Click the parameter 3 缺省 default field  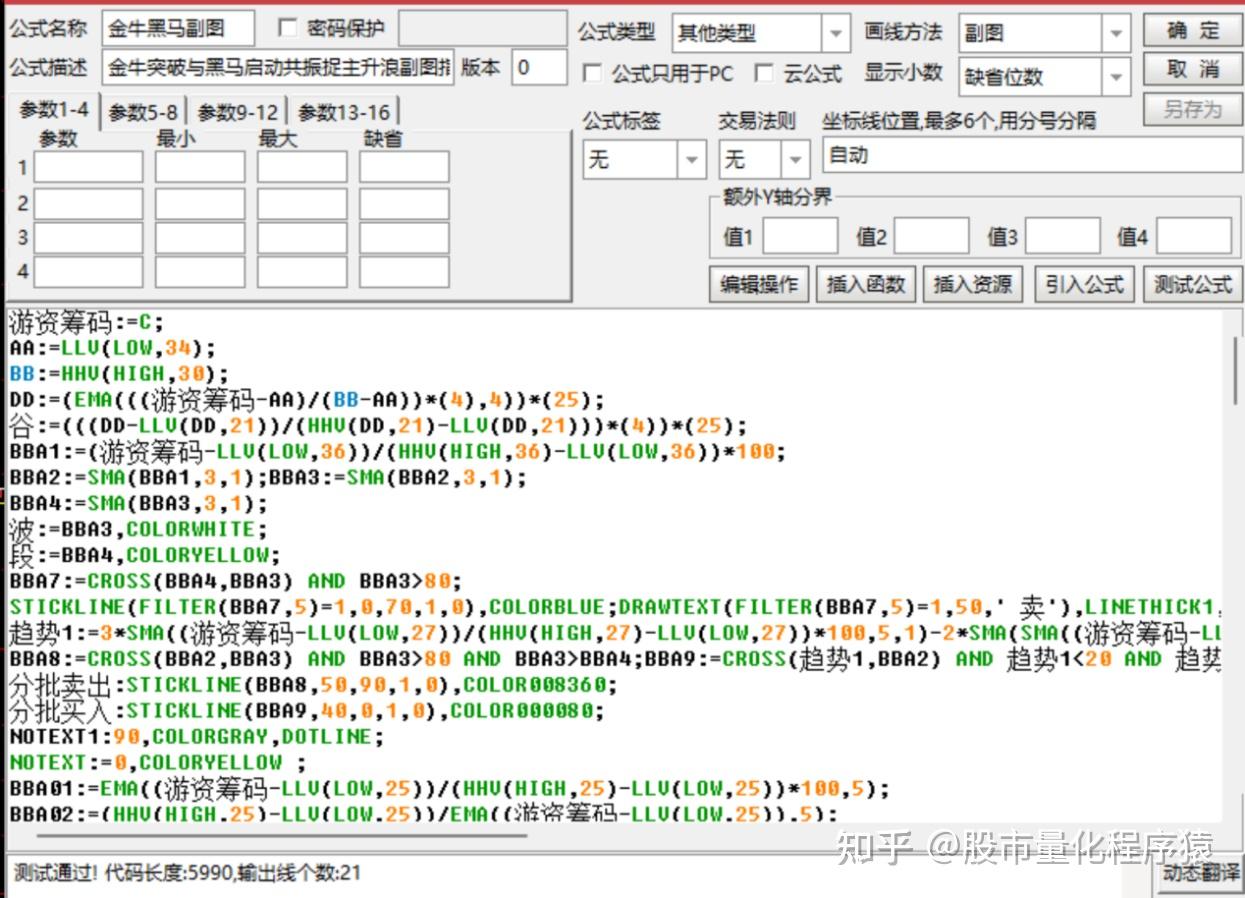(404, 238)
